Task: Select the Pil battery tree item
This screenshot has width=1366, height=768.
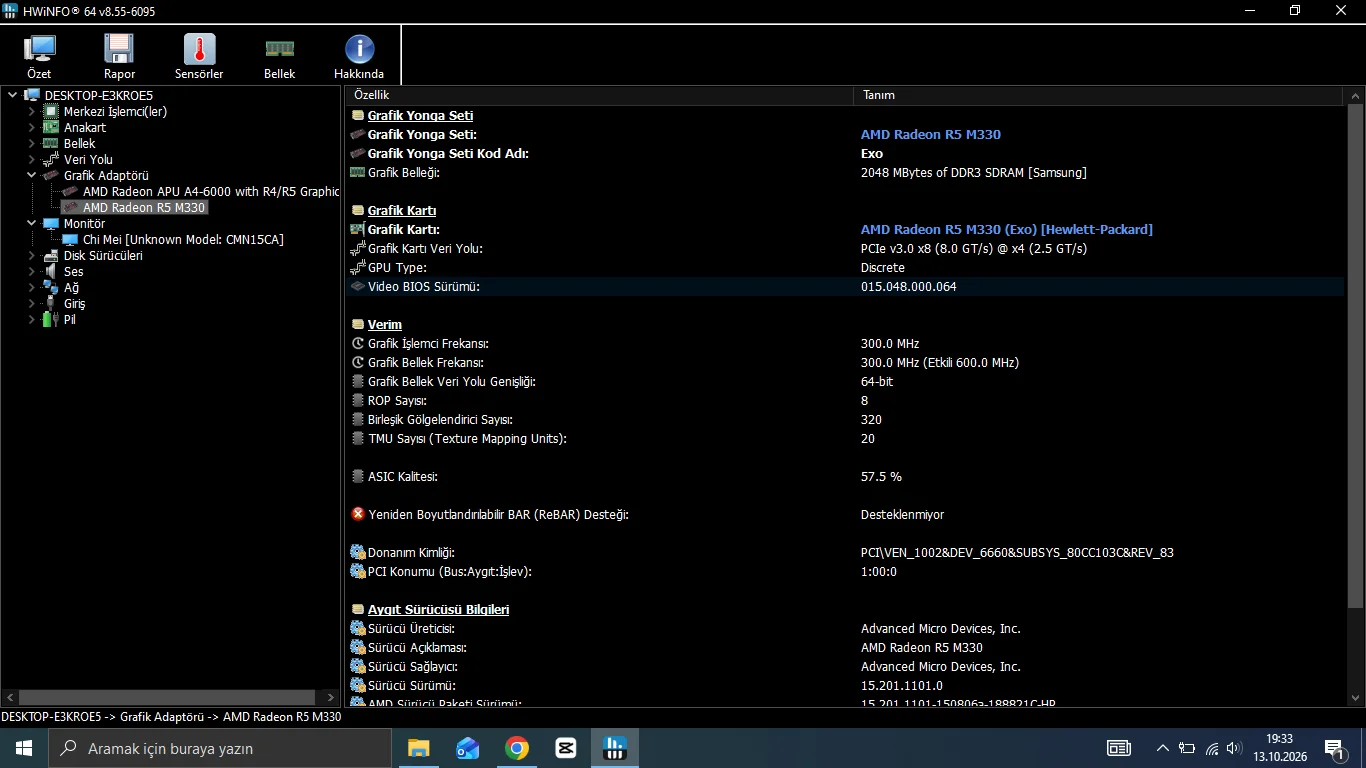Action: [x=69, y=320]
